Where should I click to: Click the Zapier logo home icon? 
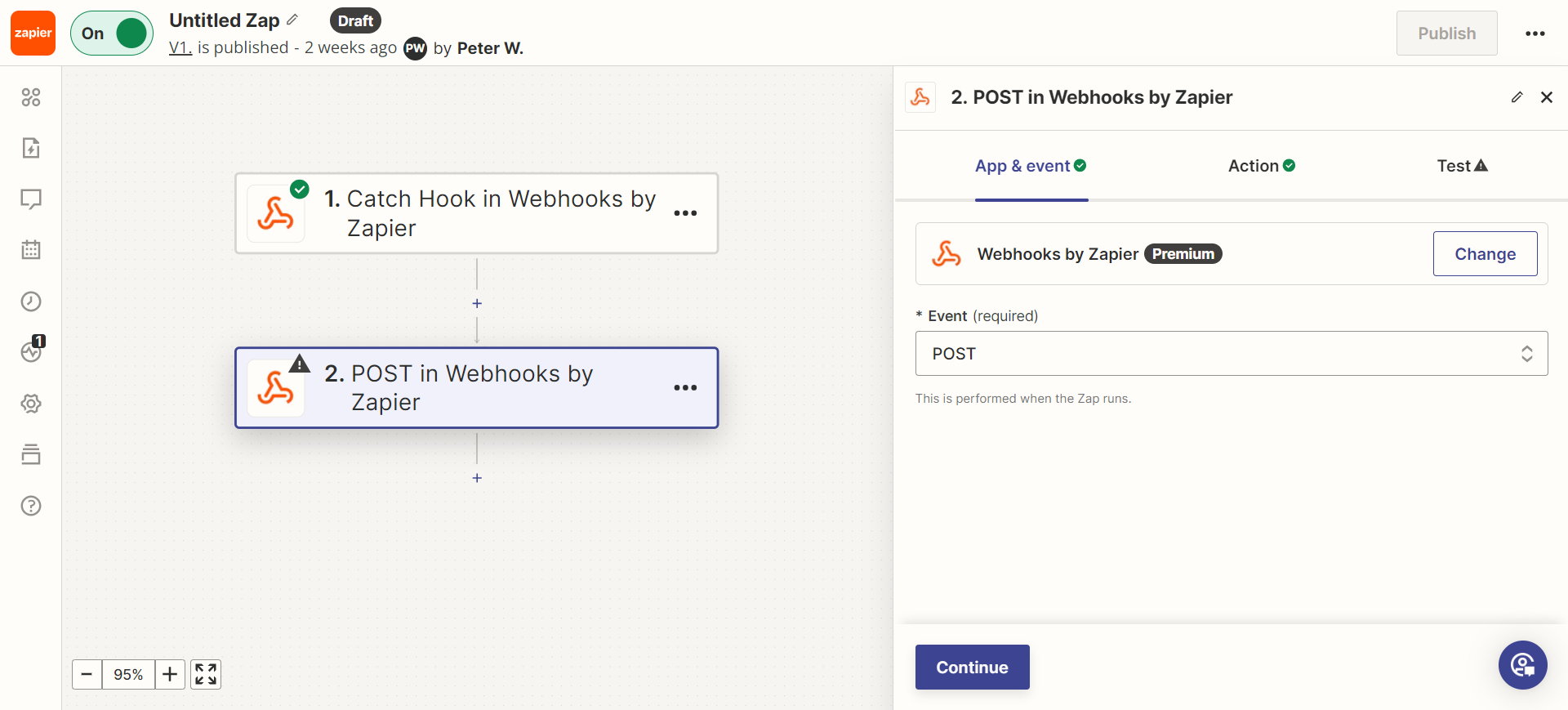[33, 33]
